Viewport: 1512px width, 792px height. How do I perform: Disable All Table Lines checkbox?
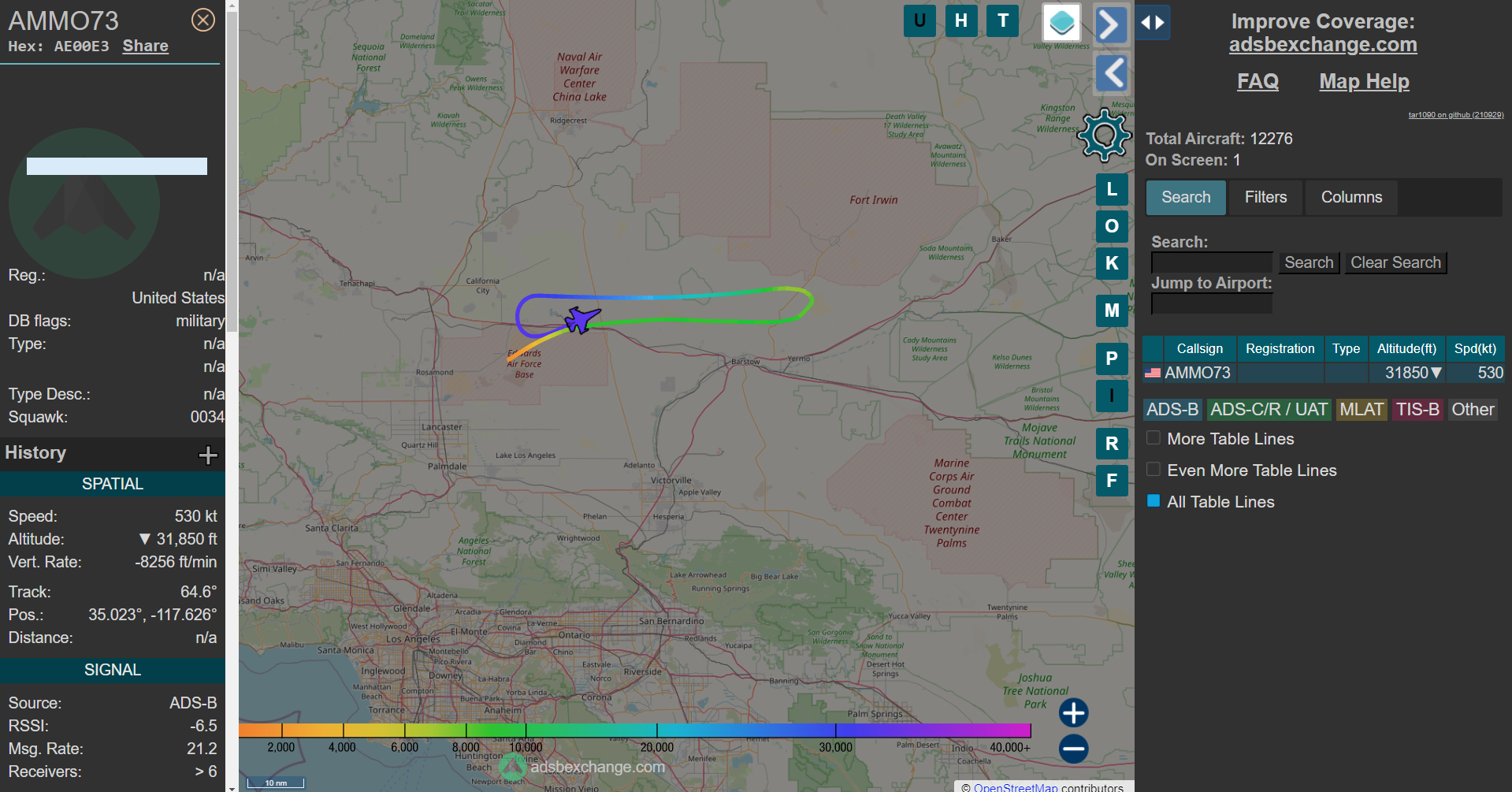[x=1154, y=501]
